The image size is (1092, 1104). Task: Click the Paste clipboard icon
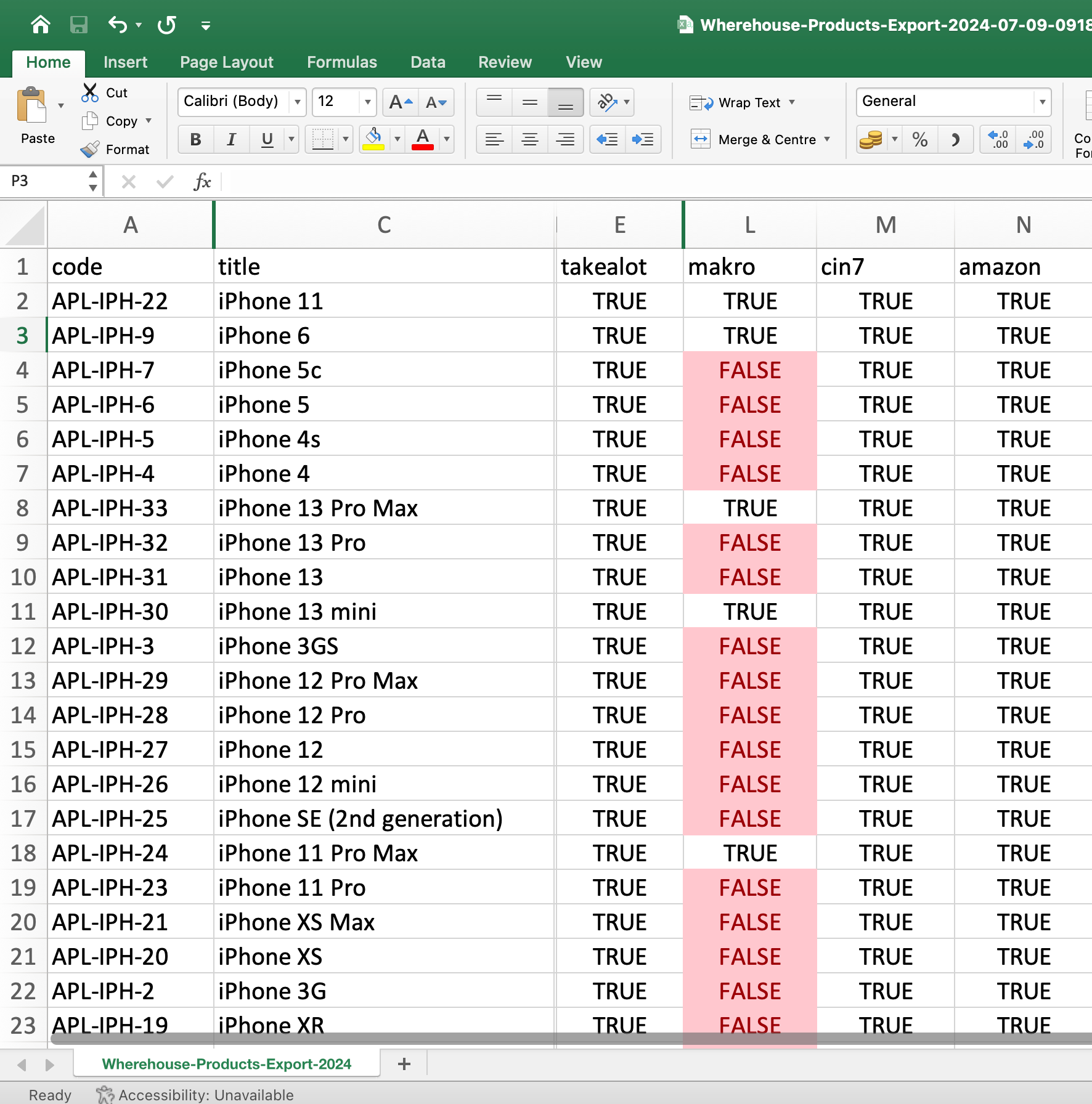(x=32, y=105)
